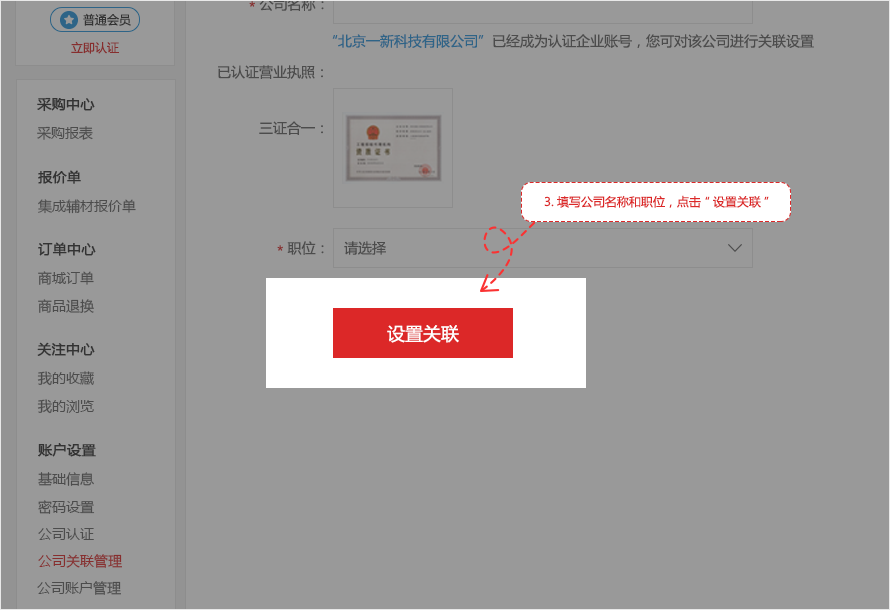Select 商品退换 in the sidebar
890x610 pixels.
65,306
